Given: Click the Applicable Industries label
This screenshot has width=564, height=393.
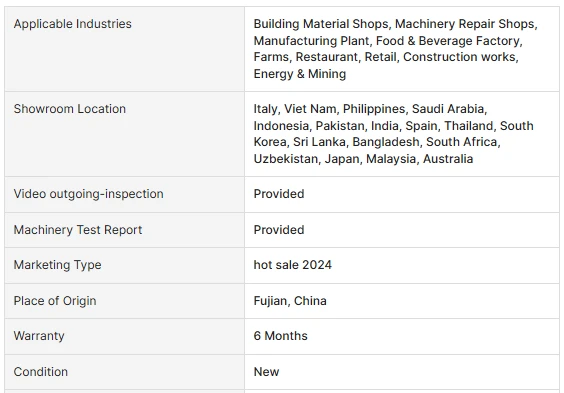Looking at the screenshot, I should pyautogui.click(x=73, y=24).
